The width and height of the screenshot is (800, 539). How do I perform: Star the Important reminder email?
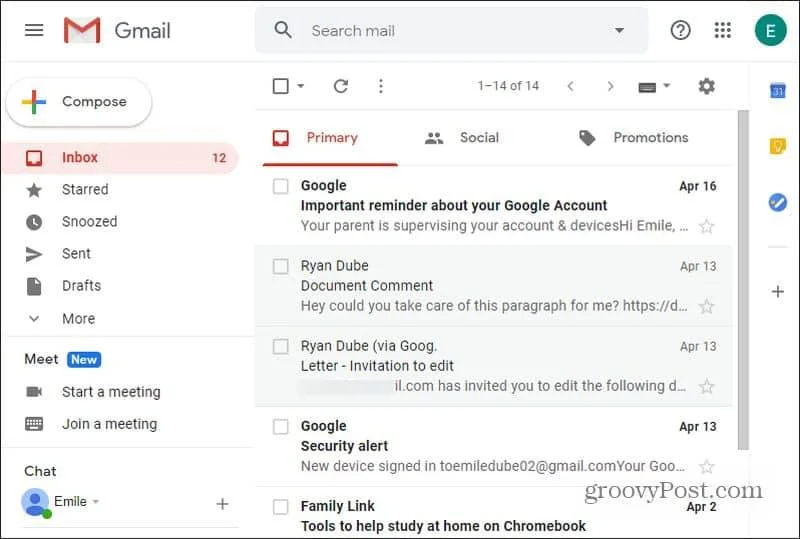click(x=706, y=226)
